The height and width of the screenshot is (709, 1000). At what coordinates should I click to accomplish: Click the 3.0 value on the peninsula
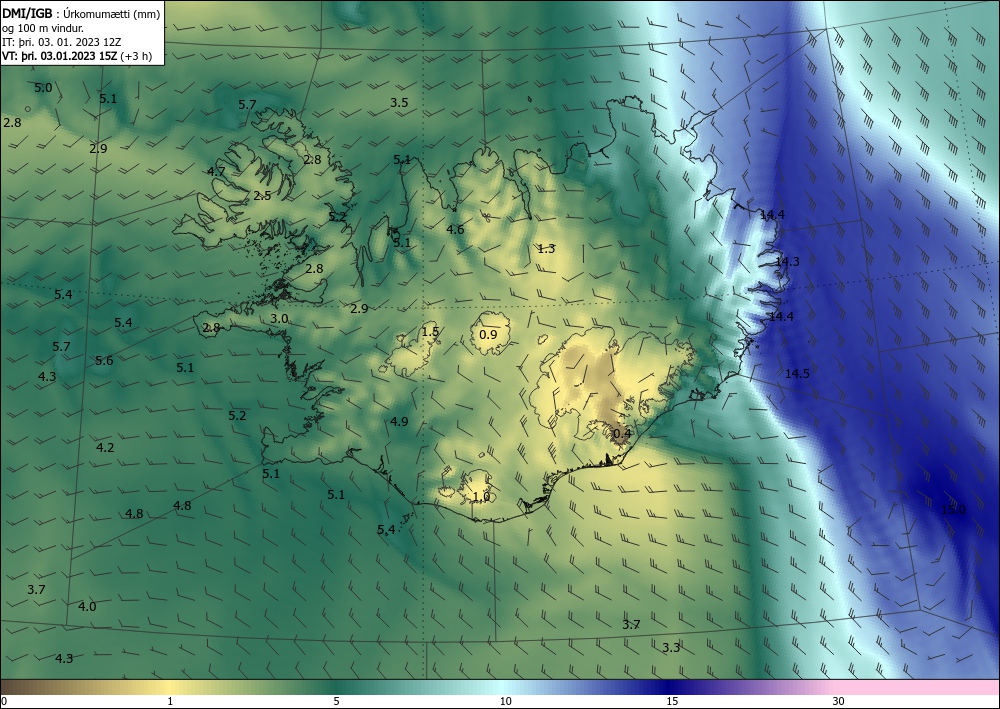point(279,319)
